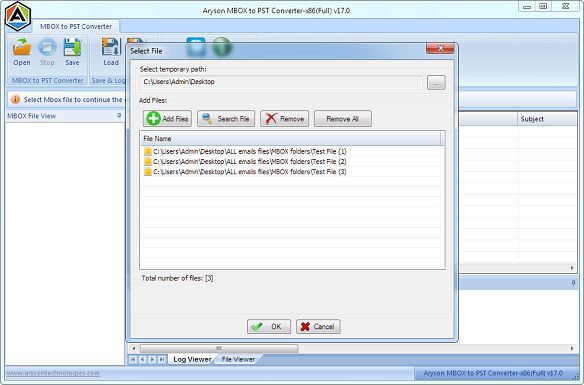Click the temporary path text field
The width and height of the screenshot is (584, 385).
[282, 82]
